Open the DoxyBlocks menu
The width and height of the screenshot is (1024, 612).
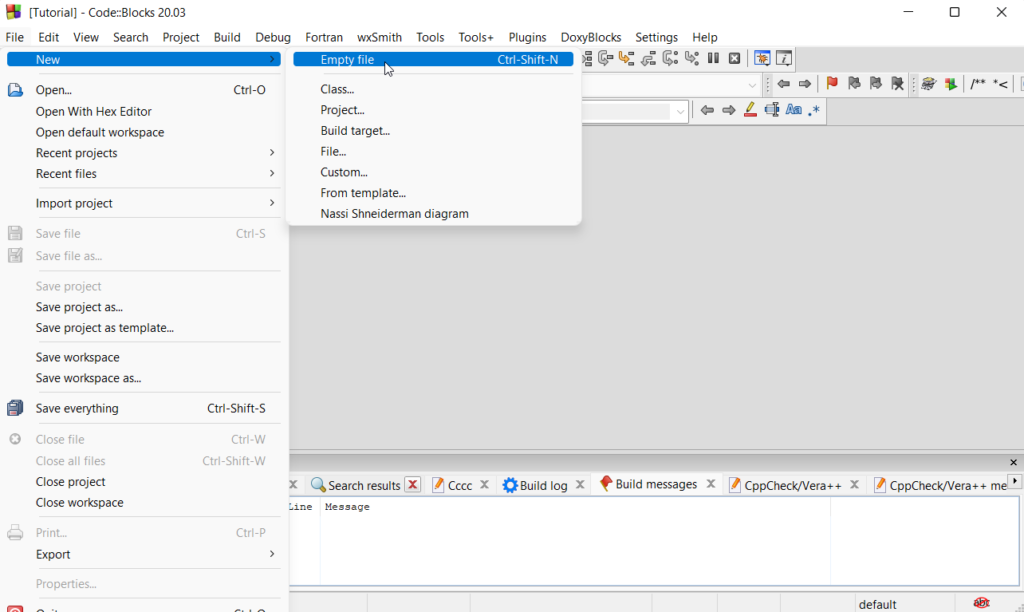click(x=591, y=37)
